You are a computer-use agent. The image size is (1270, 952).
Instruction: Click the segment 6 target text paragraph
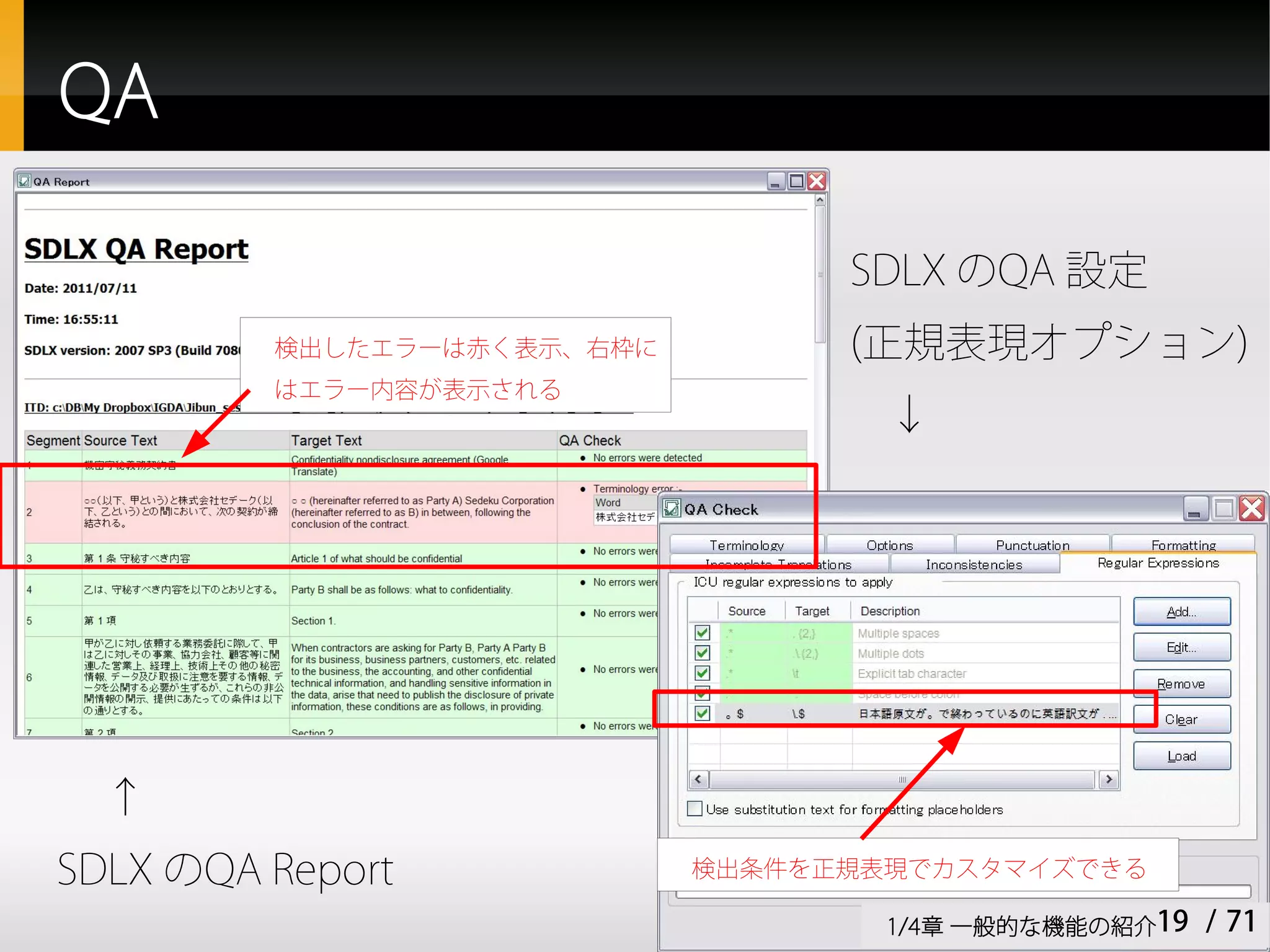[423, 677]
